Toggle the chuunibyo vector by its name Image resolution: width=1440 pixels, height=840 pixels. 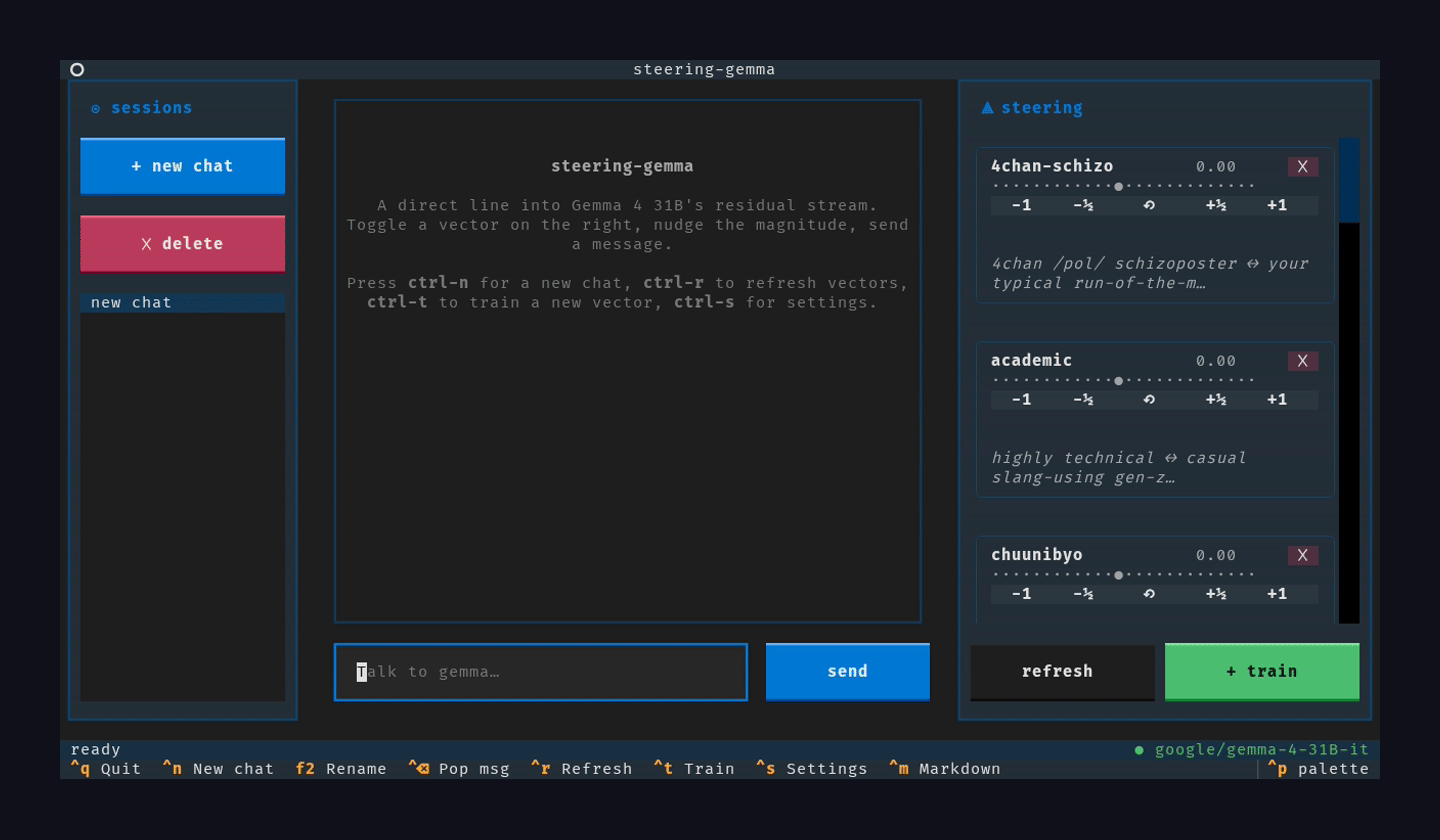(x=1037, y=554)
